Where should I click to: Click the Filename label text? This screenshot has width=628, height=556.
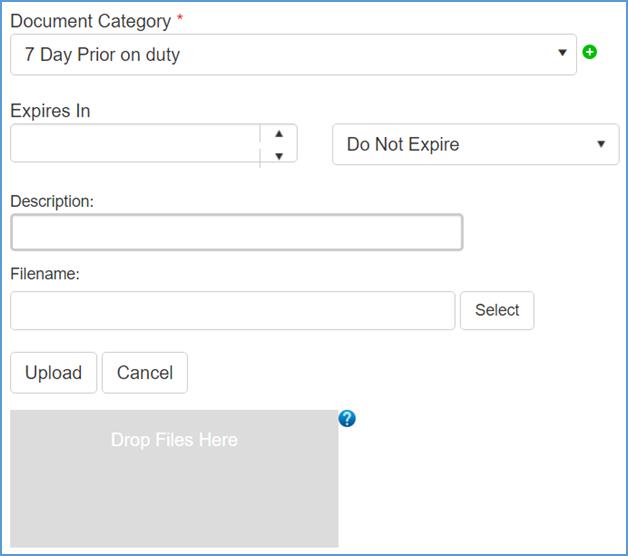click(x=45, y=273)
